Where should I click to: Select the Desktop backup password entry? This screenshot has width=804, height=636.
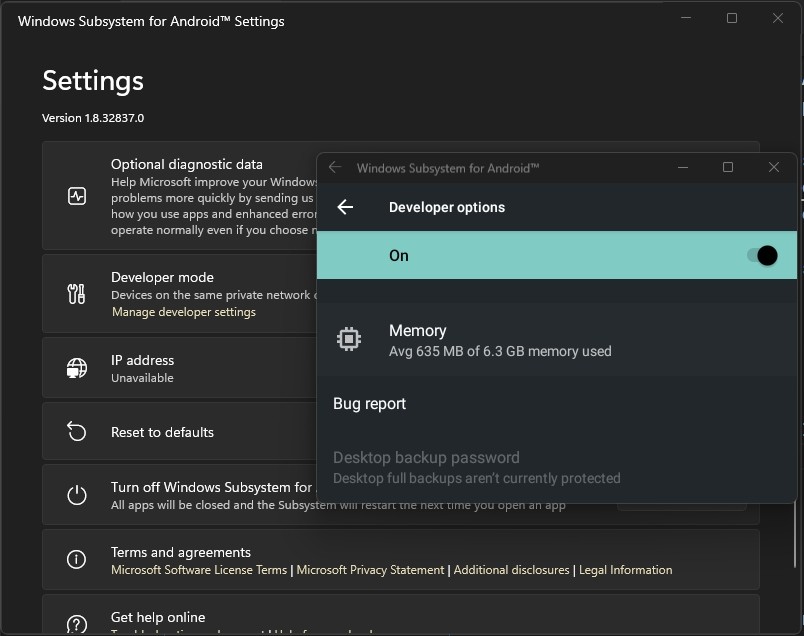(x=557, y=467)
